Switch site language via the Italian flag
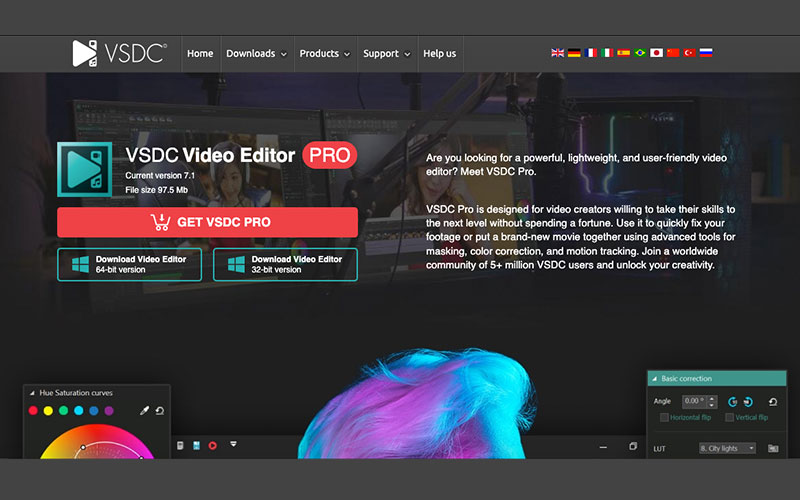Image resolution: width=800 pixels, height=500 pixels. (x=607, y=53)
